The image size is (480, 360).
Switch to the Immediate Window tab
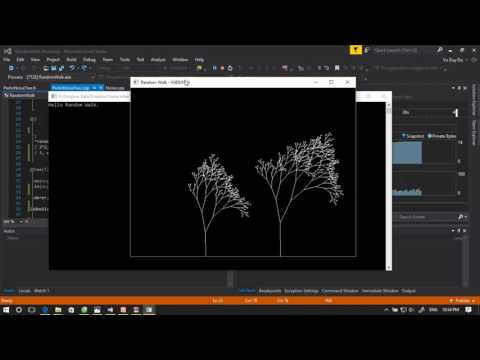coord(380,291)
